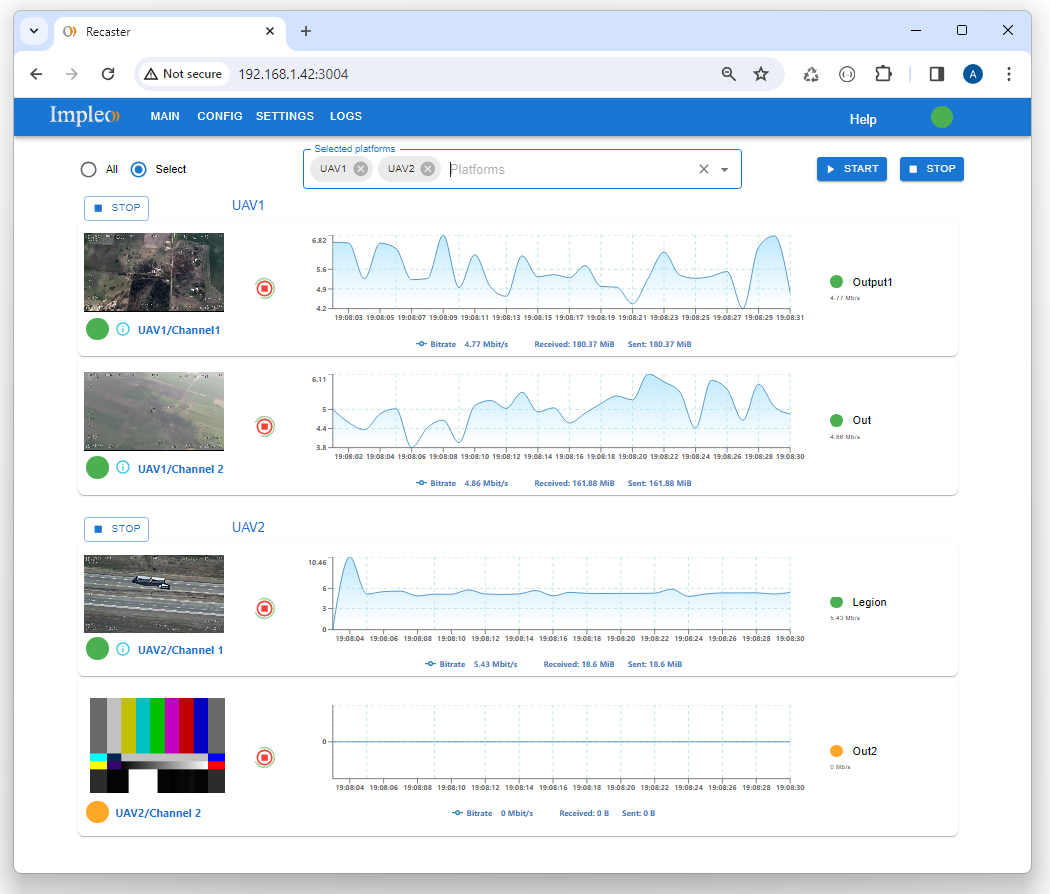The image size is (1050, 894).
Task: Open the Chrome tab search dropdown
Action: (x=34, y=31)
